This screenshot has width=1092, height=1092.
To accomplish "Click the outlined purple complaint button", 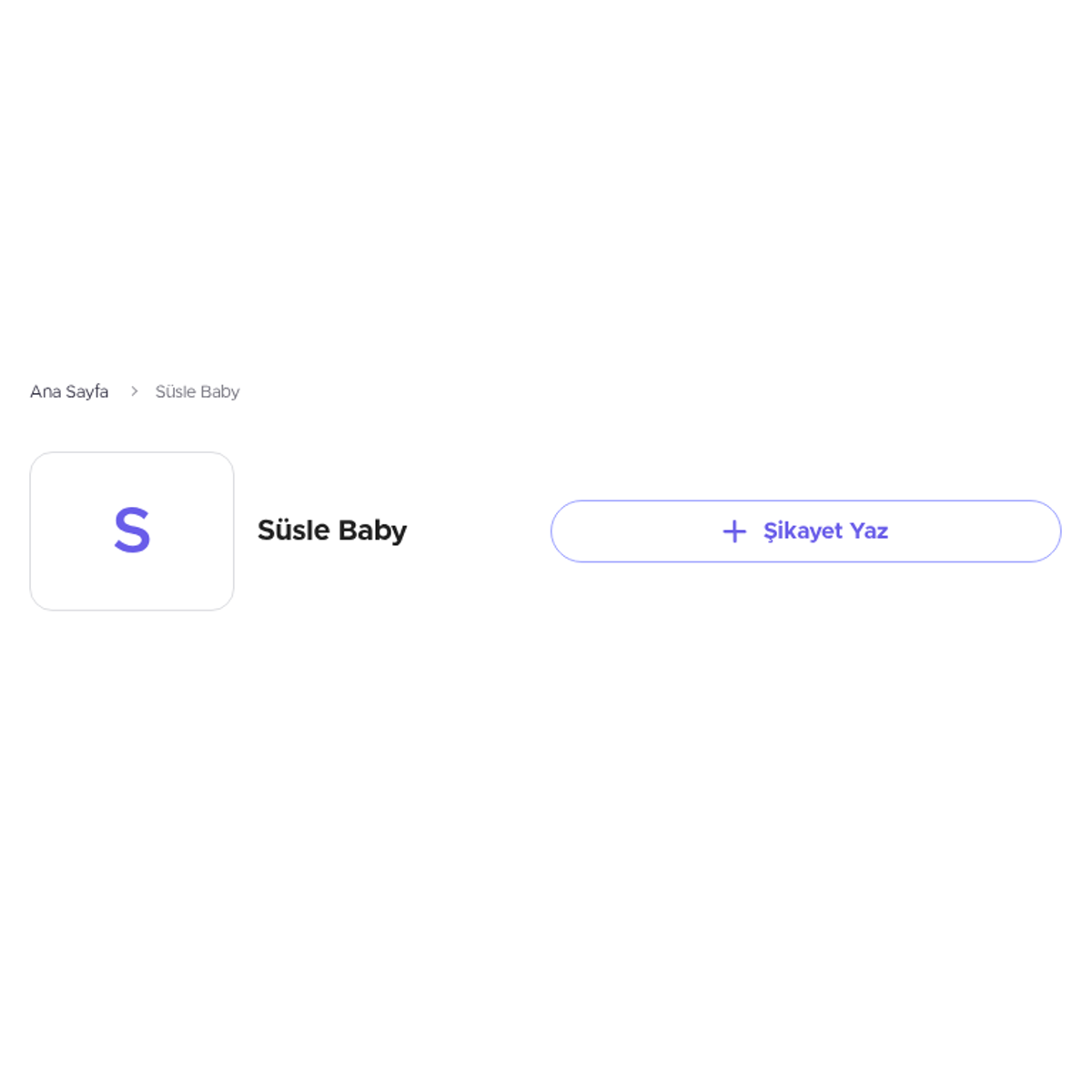I will pyautogui.click(x=805, y=531).
